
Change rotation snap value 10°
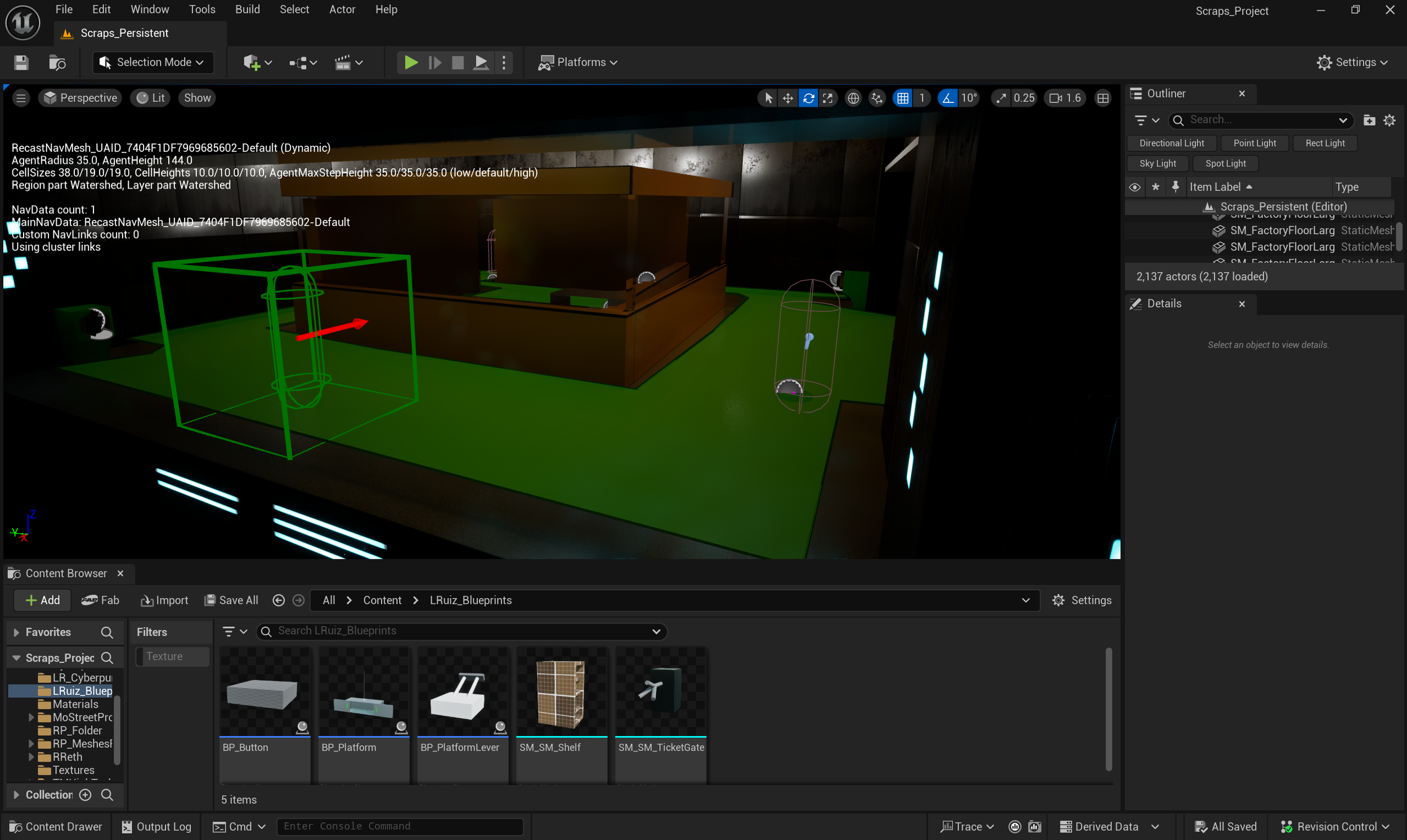tap(969, 98)
